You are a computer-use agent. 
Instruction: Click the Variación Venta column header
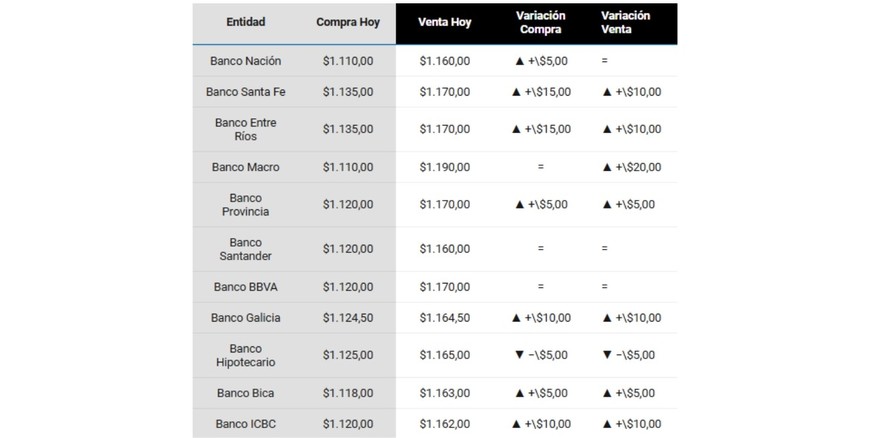coord(629,22)
